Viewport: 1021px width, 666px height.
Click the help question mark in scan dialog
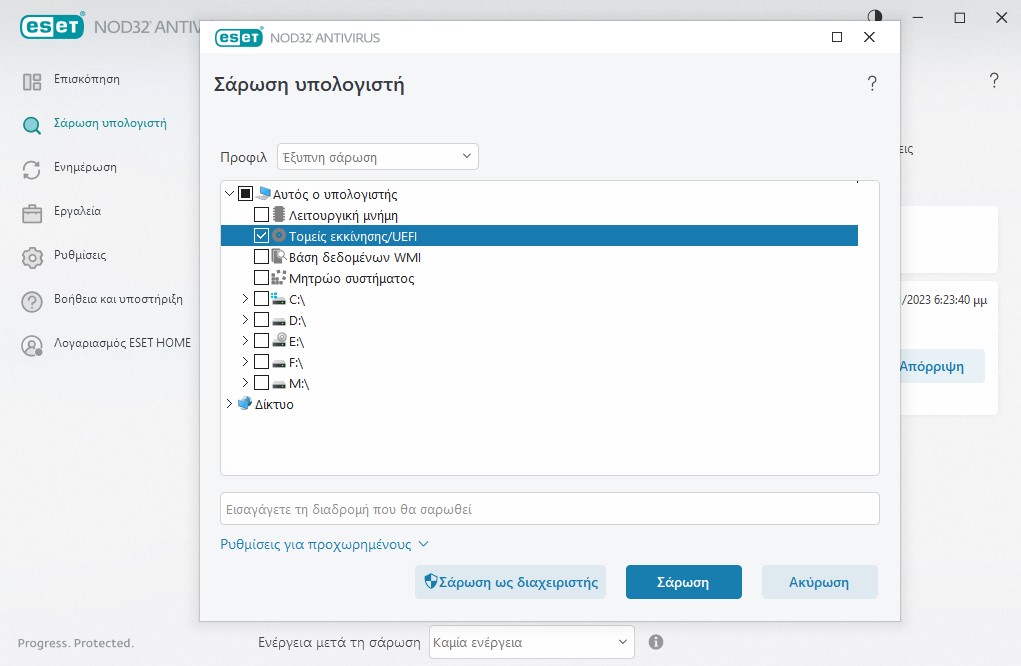pyautogui.click(x=872, y=83)
